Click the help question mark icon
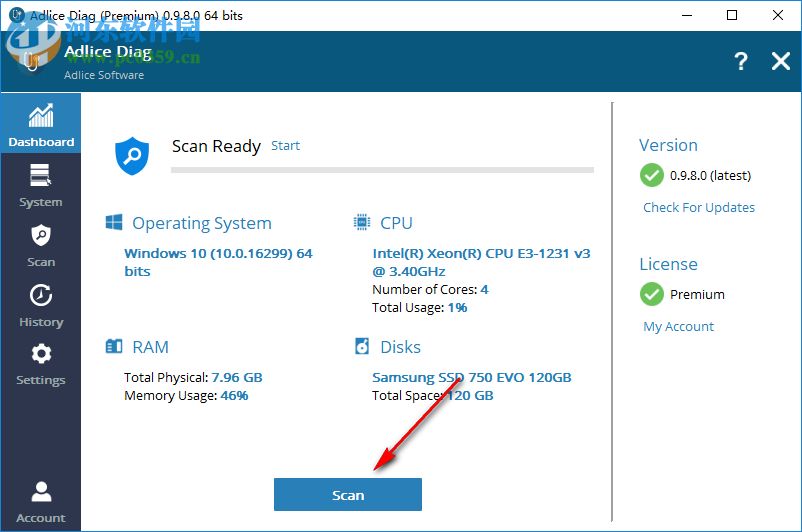802x532 pixels. tap(741, 61)
